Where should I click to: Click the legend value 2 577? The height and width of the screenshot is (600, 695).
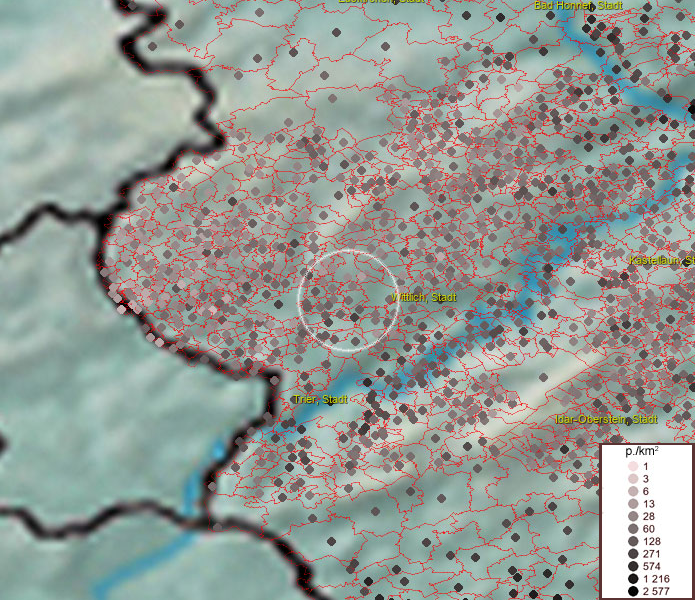(x=656, y=591)
